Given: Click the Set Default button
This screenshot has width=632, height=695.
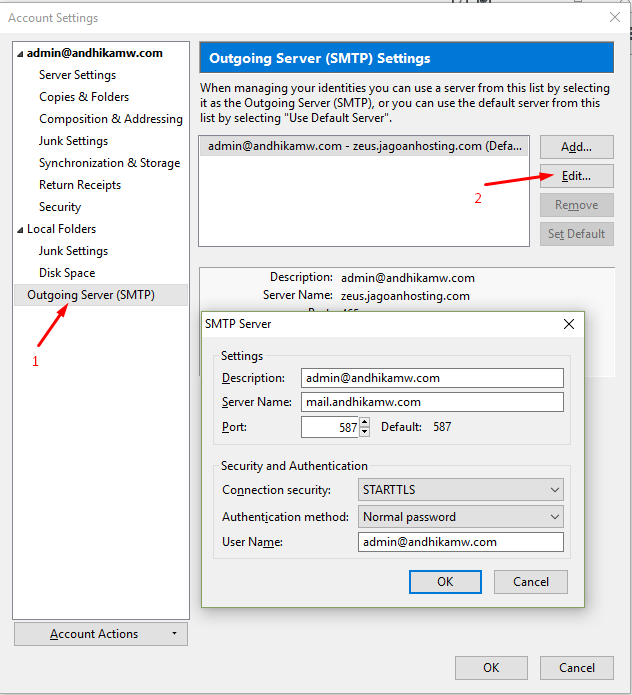Looking at the screenshot, I should [577, 234].
